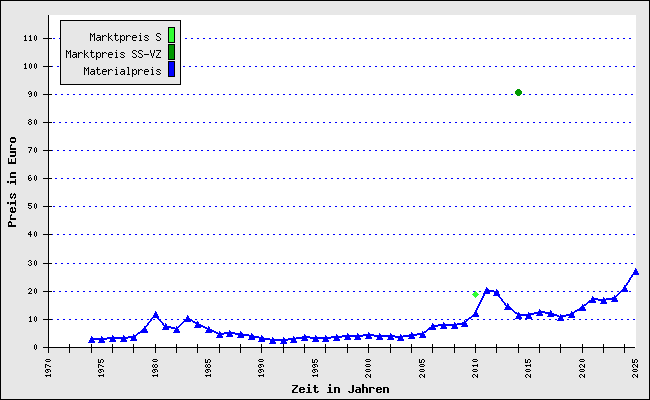Click the "Preis in Euro" y-axis title
Screen dimensions: 650x400
point(13,182)
